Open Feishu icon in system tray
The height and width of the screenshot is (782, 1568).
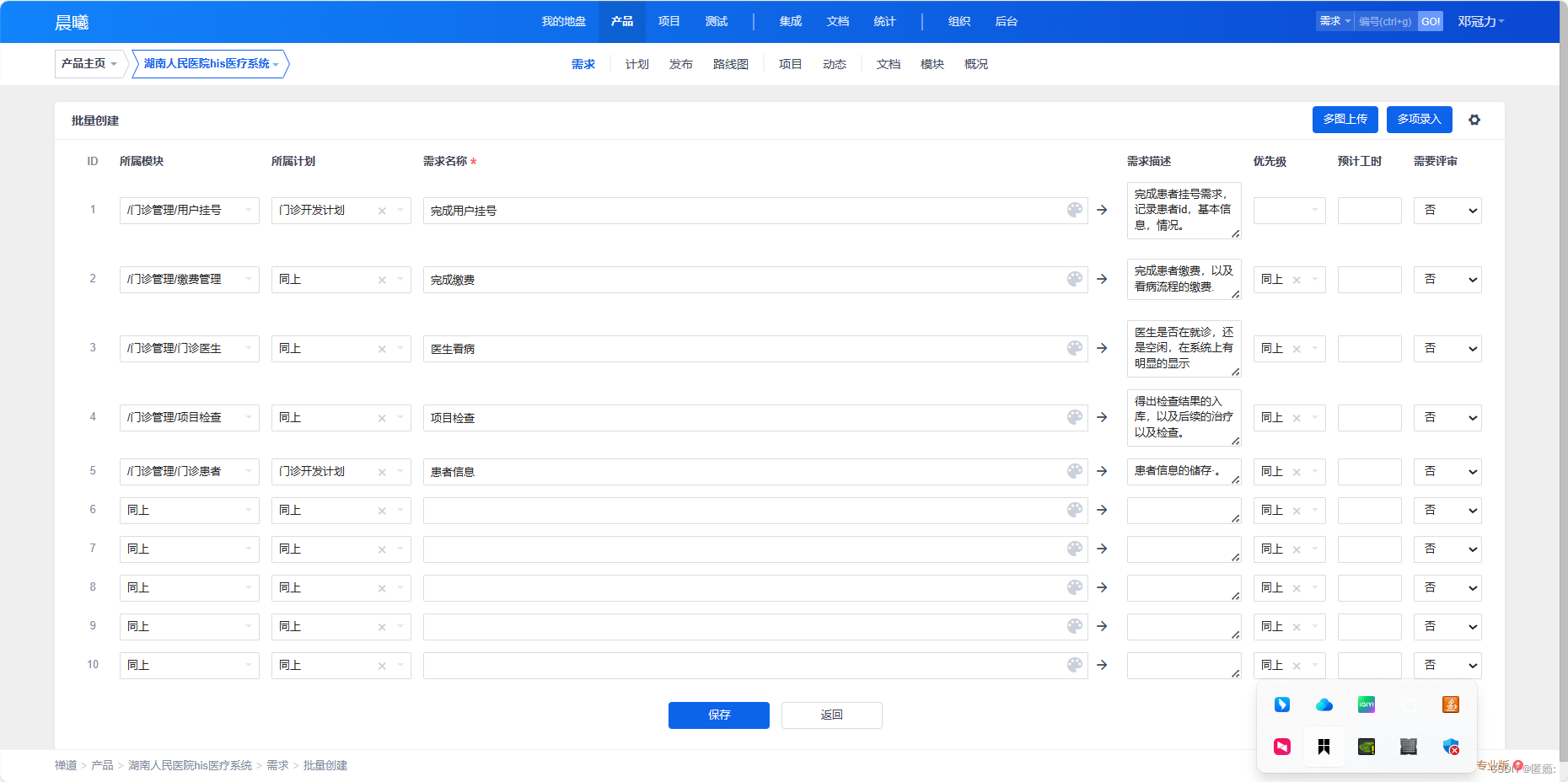pos(1282,704)
